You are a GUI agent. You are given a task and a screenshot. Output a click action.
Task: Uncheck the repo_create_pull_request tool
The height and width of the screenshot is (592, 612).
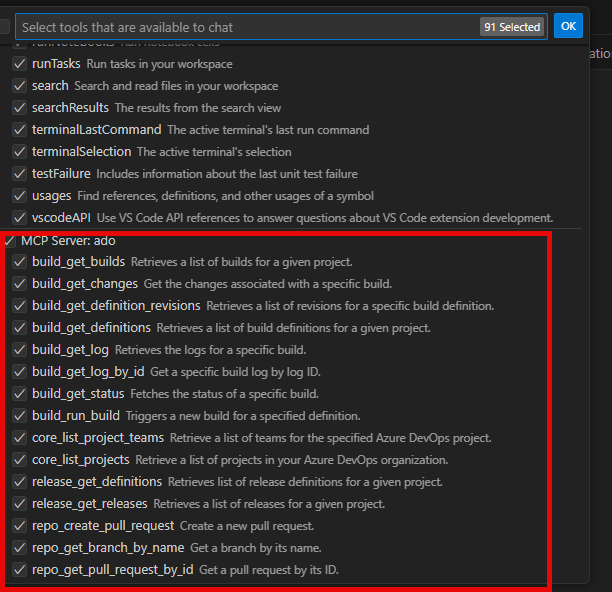(x=19, y=526)
